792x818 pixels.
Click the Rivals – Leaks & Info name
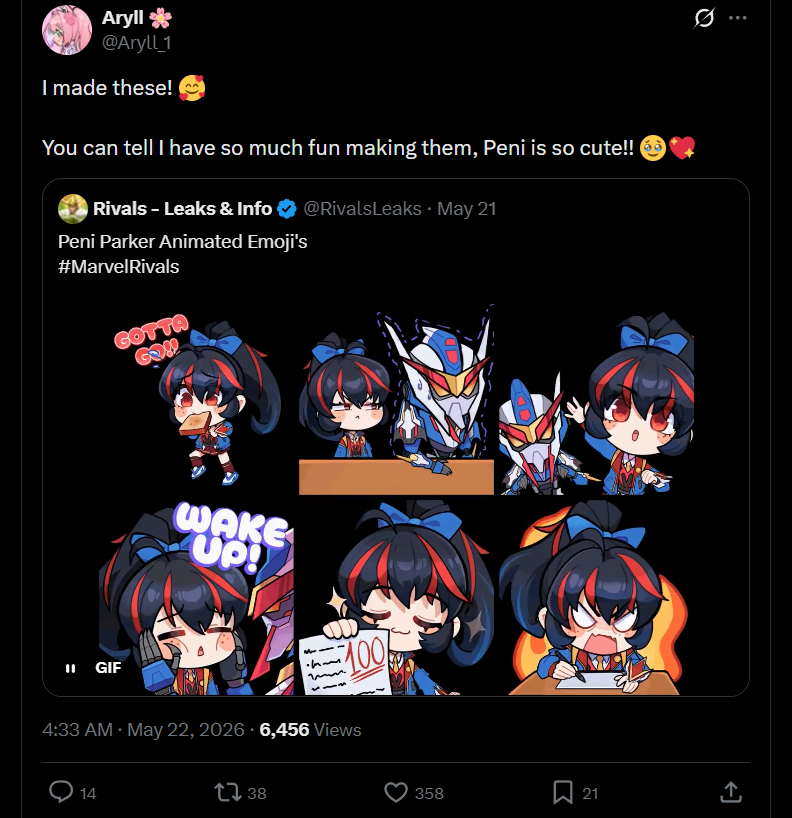(x=183, y=209)
